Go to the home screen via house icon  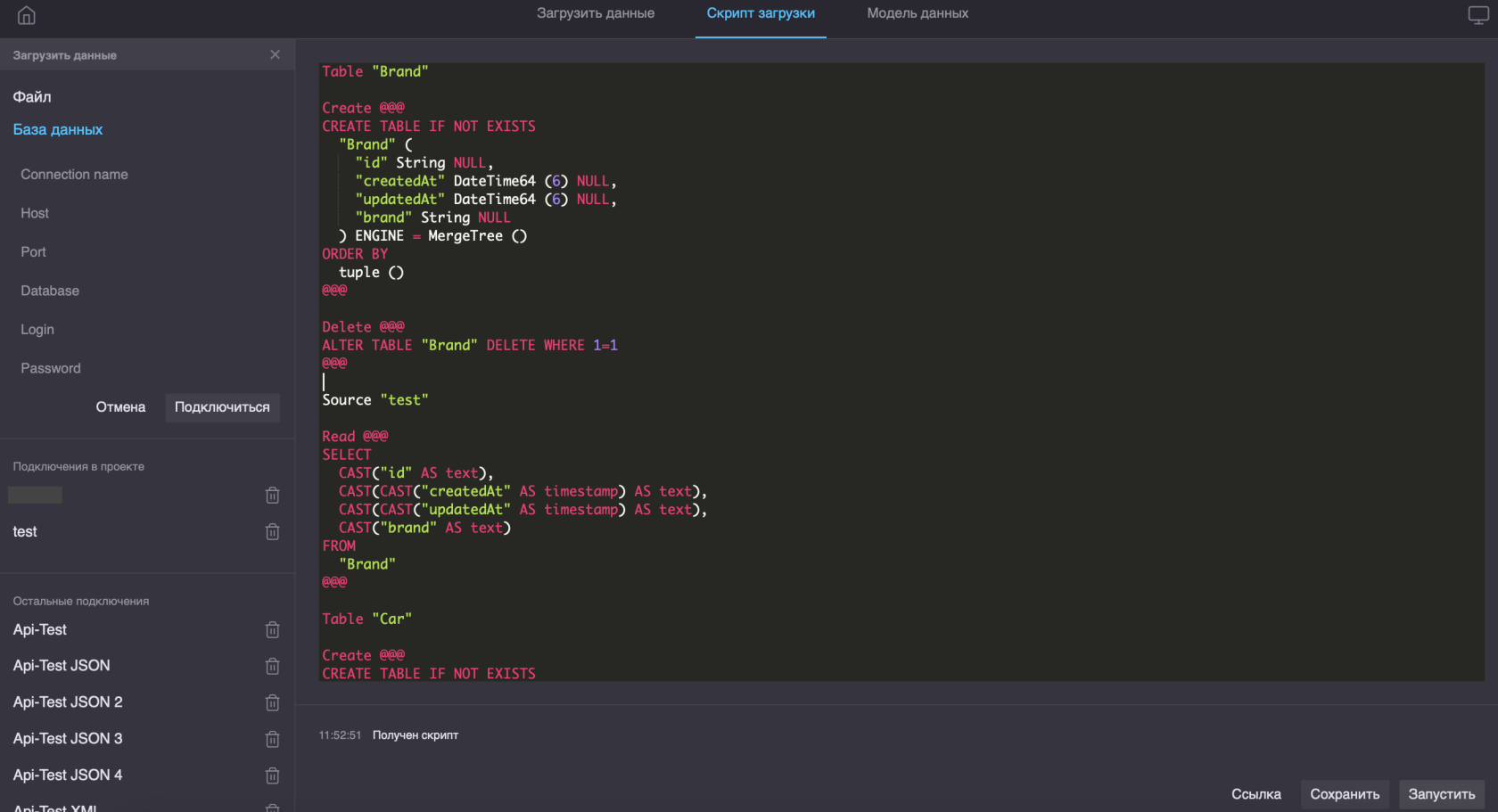tap(27, 15)
